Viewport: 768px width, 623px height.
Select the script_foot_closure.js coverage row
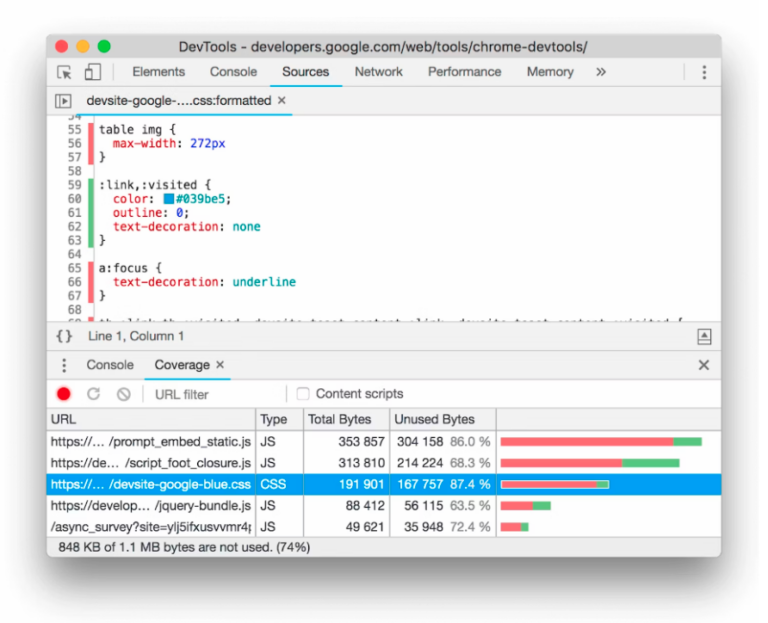pos(384,463)
